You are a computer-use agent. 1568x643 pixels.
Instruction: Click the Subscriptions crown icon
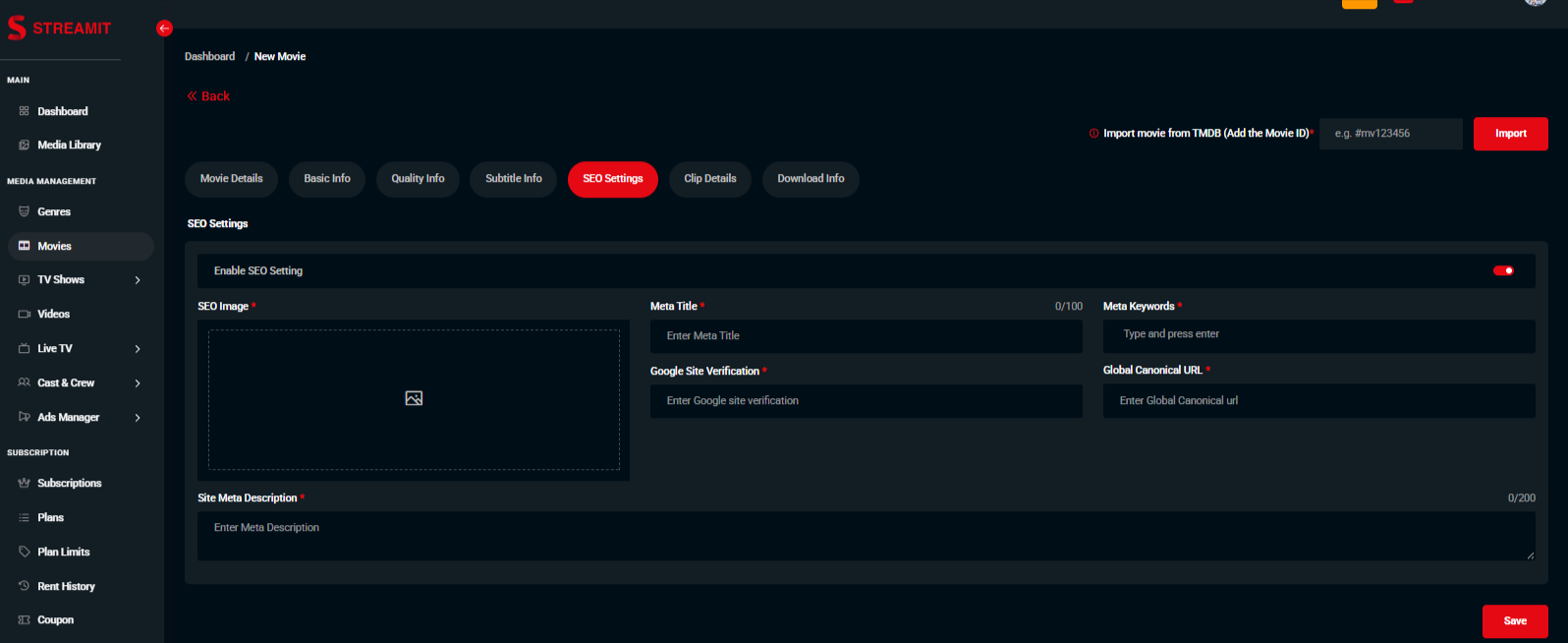coord(24,483)
